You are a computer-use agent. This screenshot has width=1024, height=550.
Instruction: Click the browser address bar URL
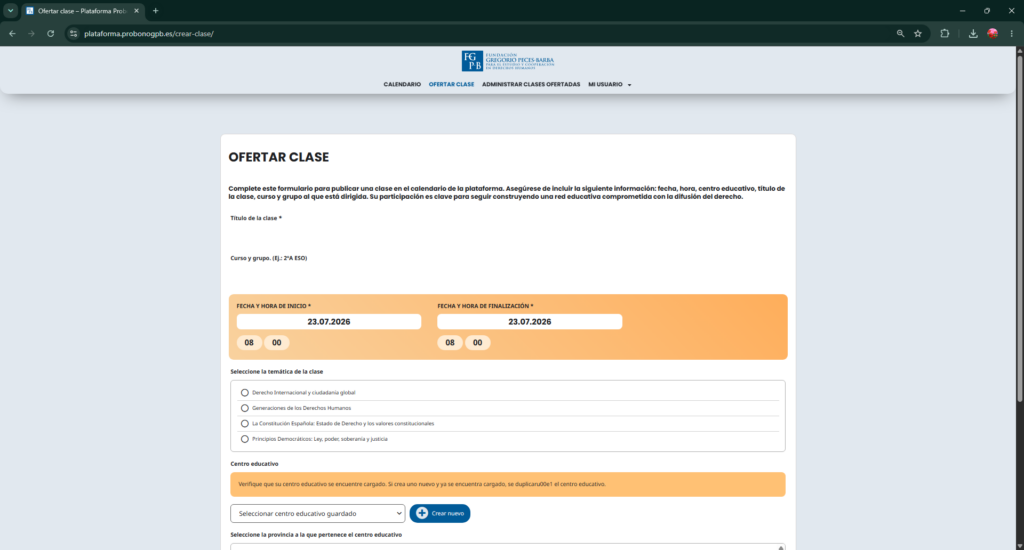(149, 33)
